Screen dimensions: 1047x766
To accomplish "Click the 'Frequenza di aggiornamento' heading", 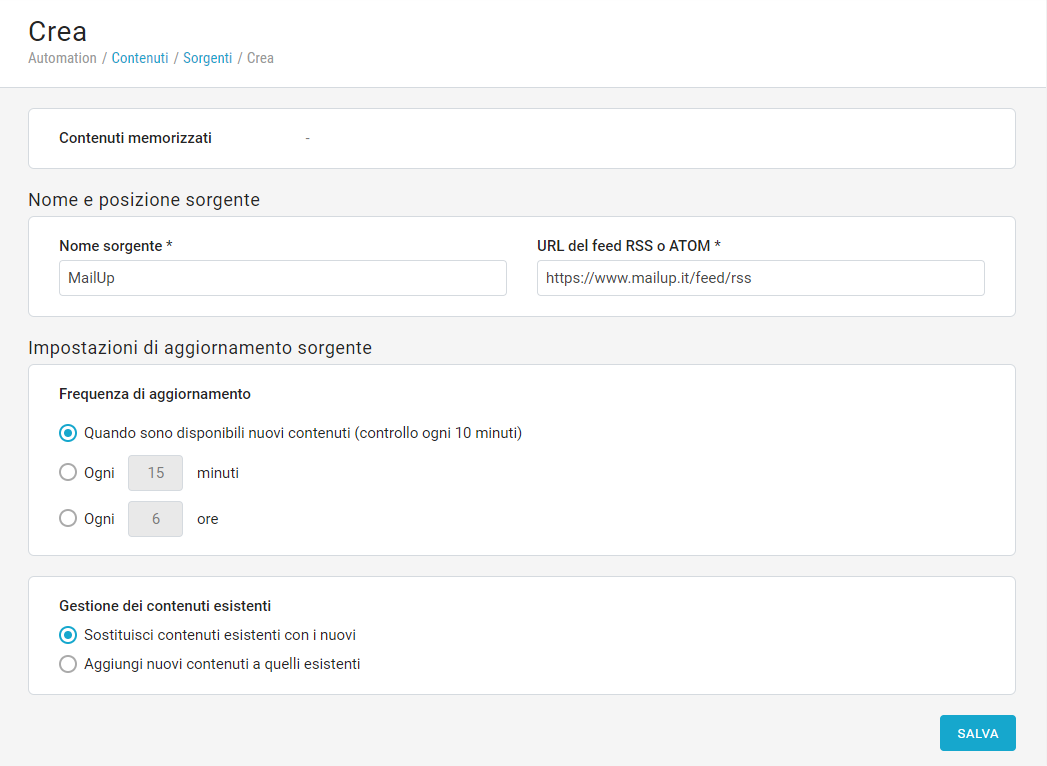I will 155,394.
